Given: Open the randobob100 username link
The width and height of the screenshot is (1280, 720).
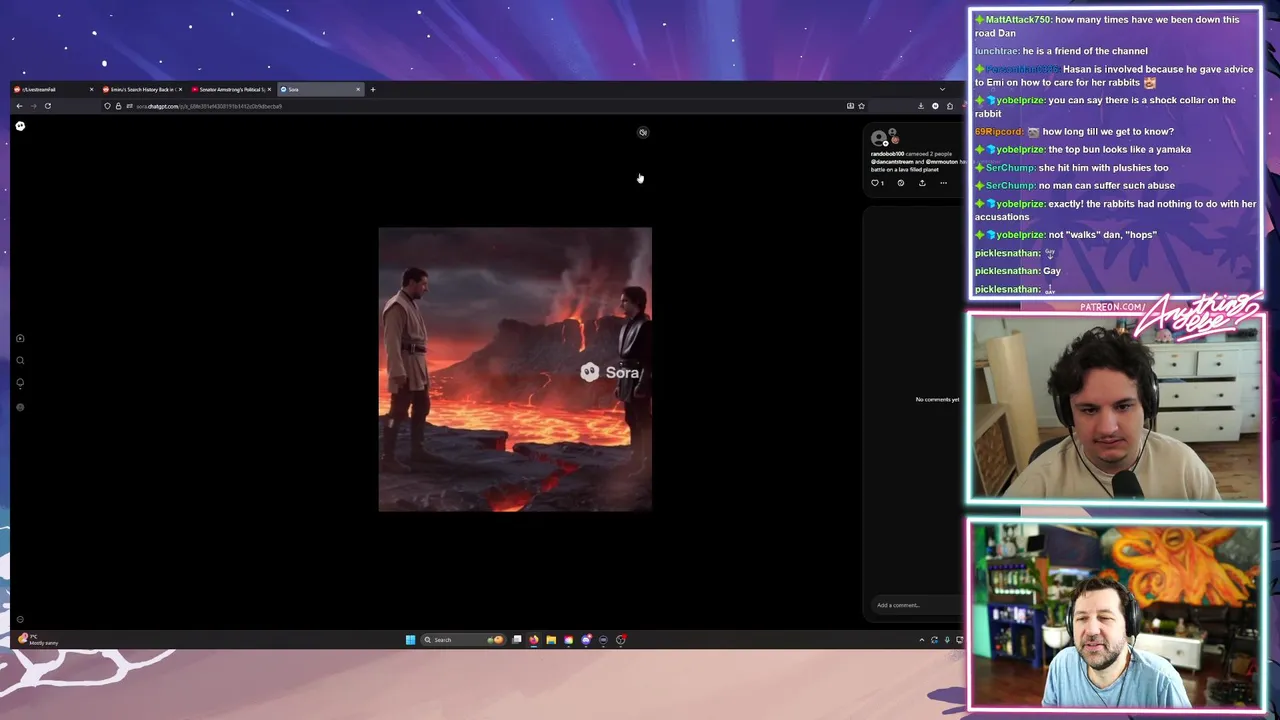Looking at the screenshot, I should coord(887,154).
